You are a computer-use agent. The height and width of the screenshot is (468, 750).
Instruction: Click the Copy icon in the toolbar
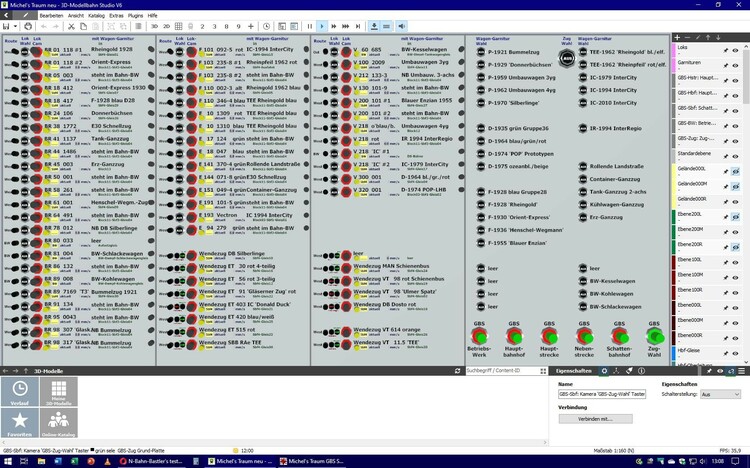(x=83, y=26)
